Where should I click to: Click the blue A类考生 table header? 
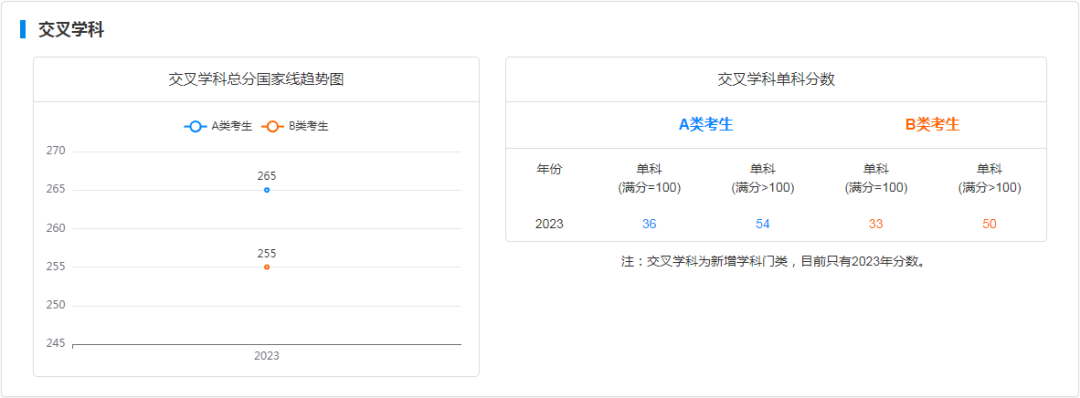[706, 125]
